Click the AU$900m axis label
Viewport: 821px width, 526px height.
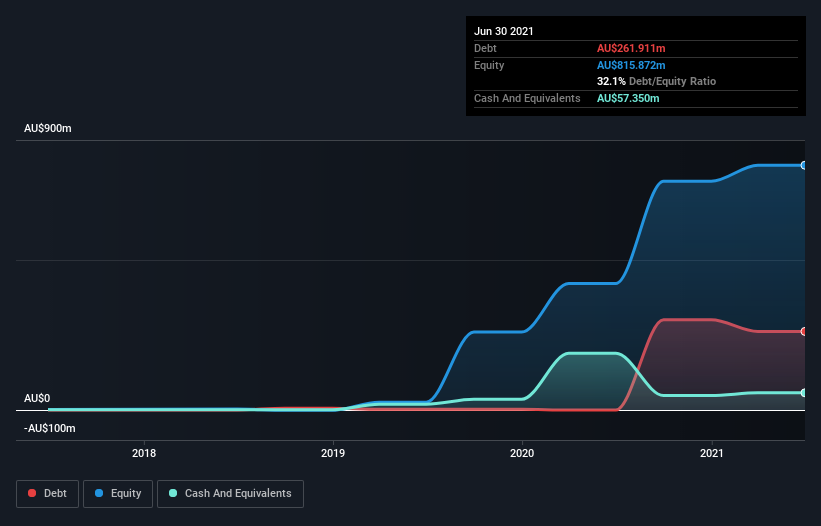(x=48, y=128)
